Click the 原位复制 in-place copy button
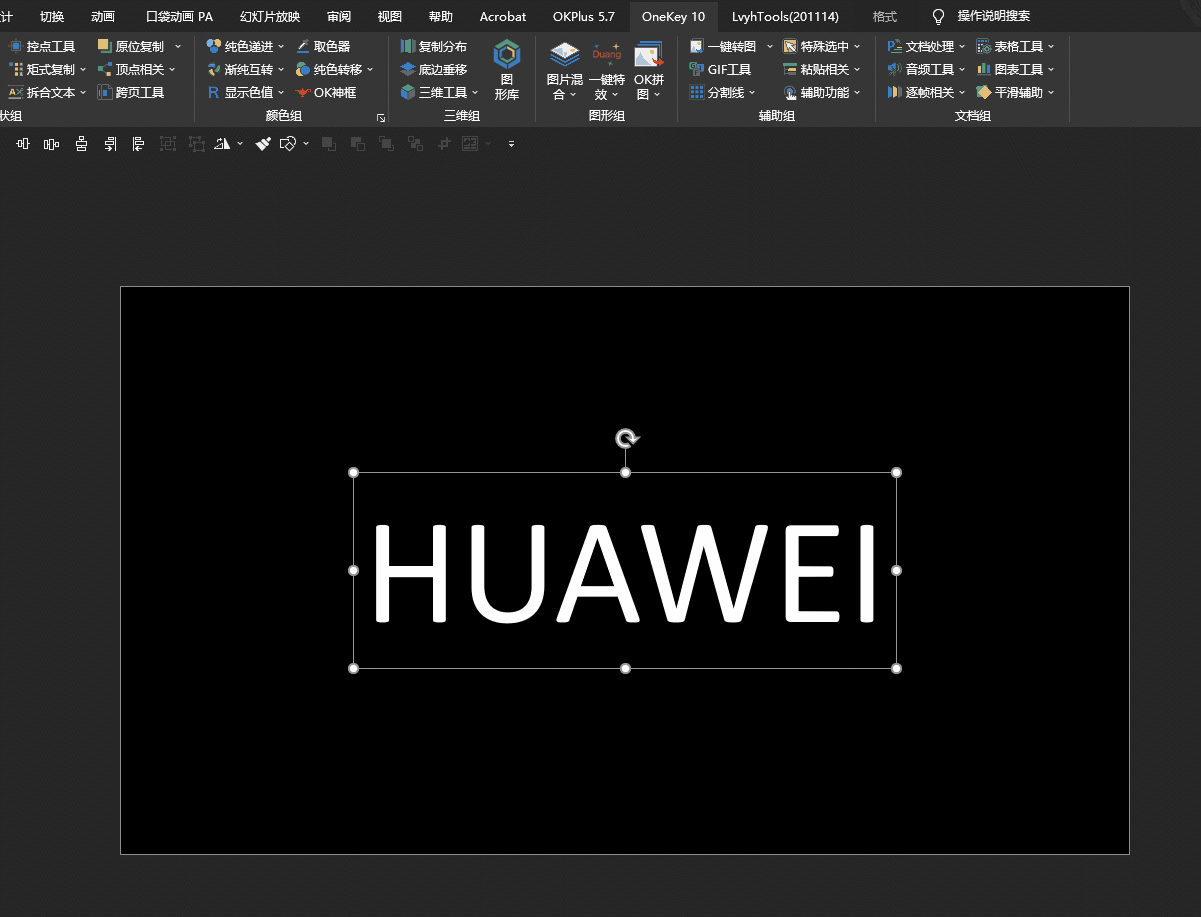Viewport: 1201px width, 917px height. pyautogui.click(x=131, y=46)
